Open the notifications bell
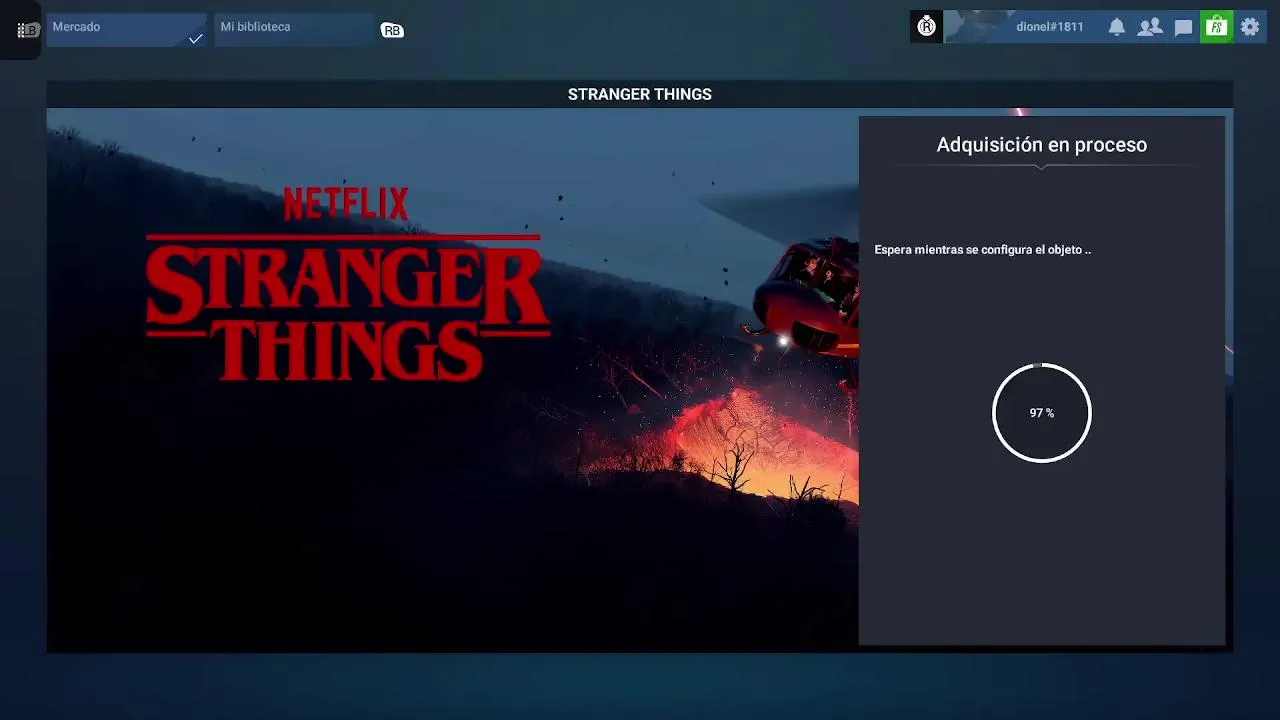 tap(1117, 27)
